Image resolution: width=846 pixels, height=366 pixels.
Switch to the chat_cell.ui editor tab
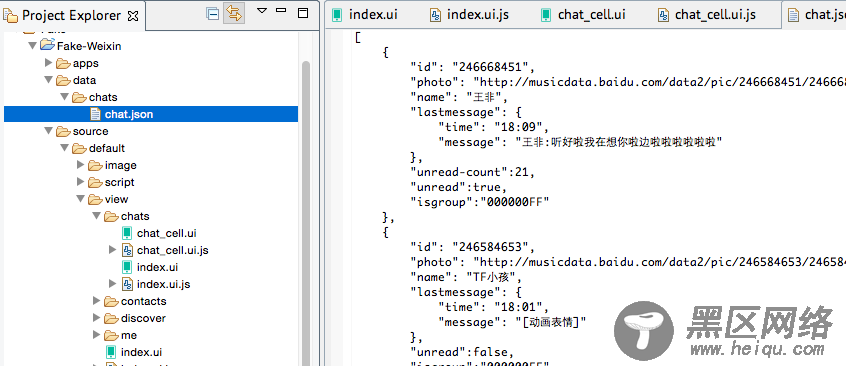(591, 15)
